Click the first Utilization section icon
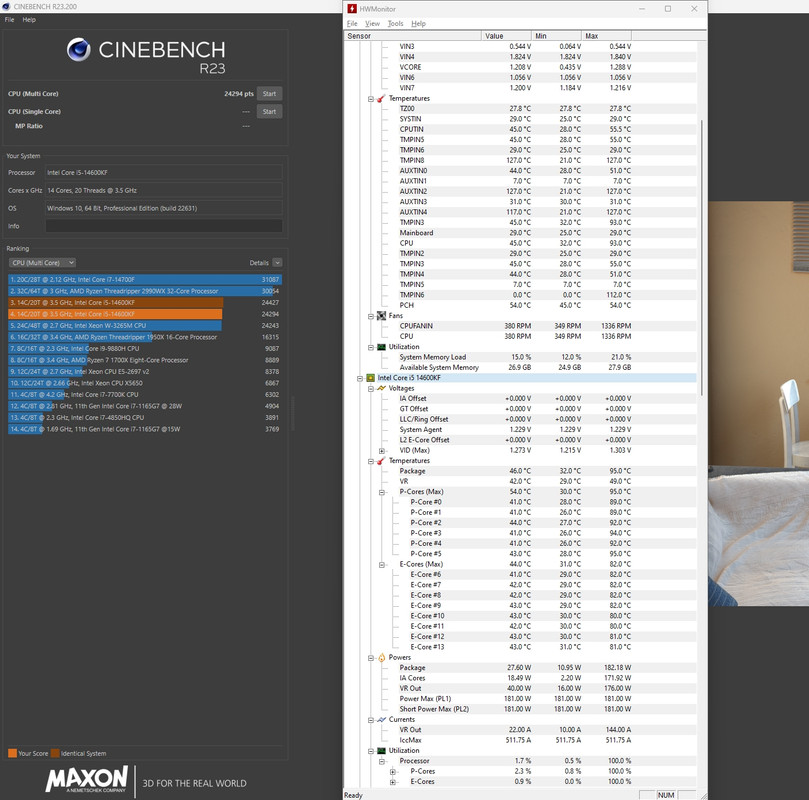Screen dimensions: 809x800 381,347
